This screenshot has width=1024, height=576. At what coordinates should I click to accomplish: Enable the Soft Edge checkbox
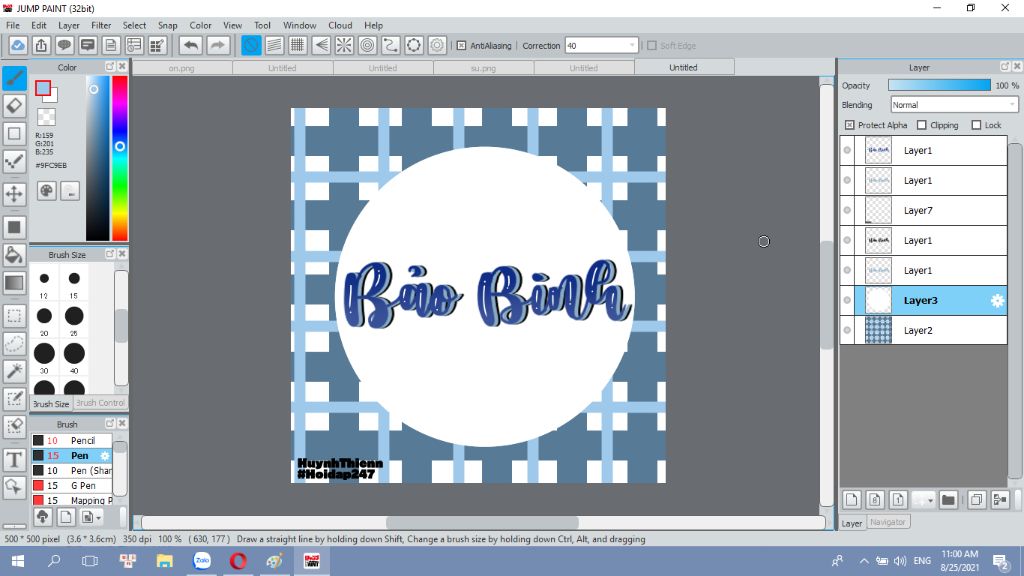click(652, 46)
